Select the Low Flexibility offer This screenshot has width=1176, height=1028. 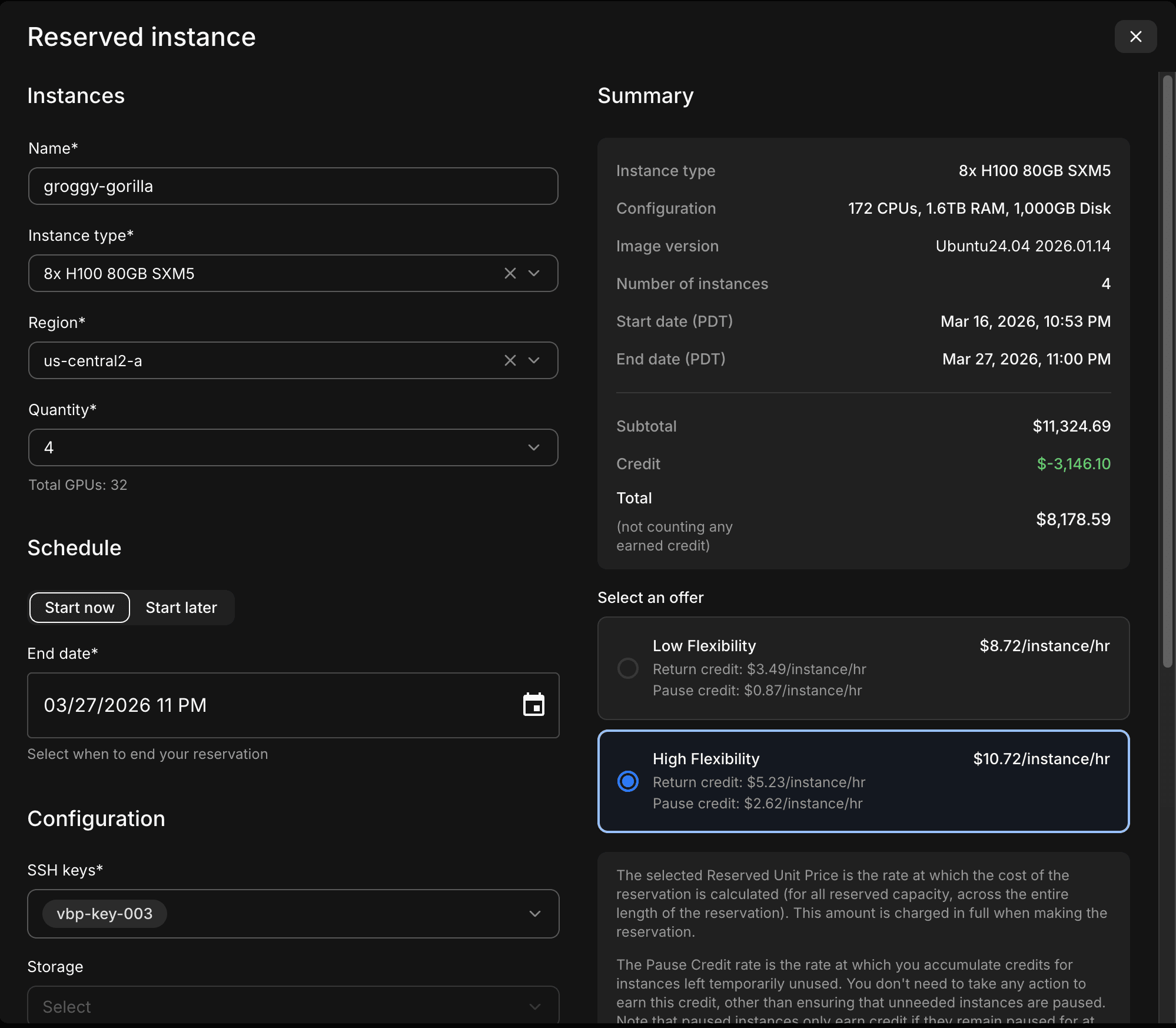click(x=627, y=668)
